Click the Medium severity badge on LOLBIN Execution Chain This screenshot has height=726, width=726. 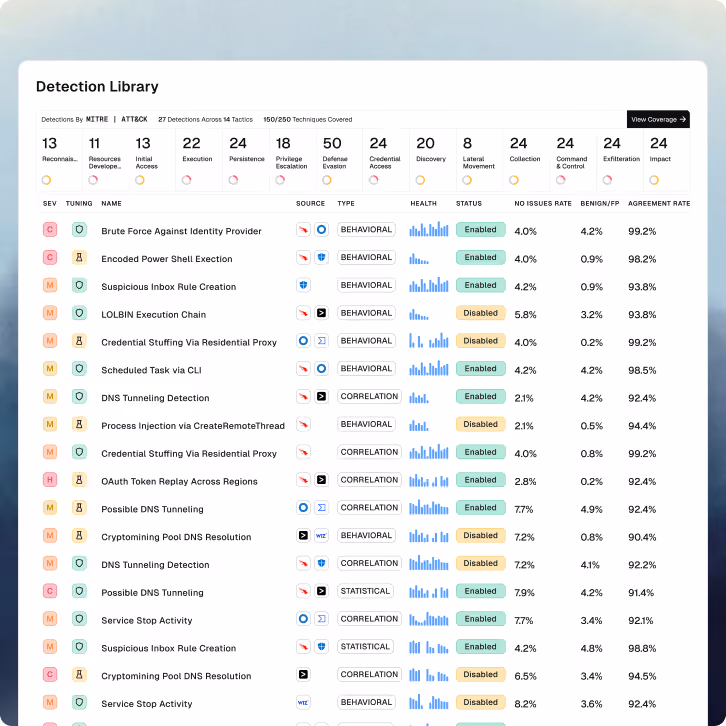point(50,313)
